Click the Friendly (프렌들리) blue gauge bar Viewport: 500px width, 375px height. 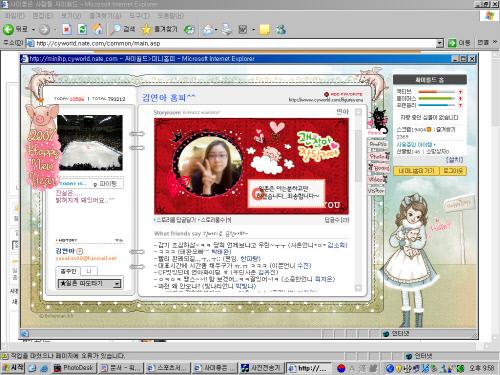point(436,105)
